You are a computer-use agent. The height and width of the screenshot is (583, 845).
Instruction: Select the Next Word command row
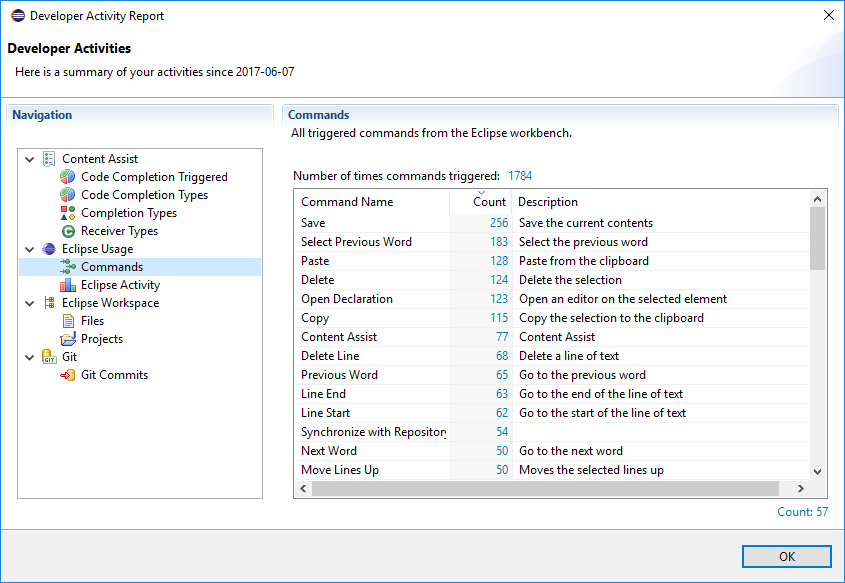pos(552,450)
